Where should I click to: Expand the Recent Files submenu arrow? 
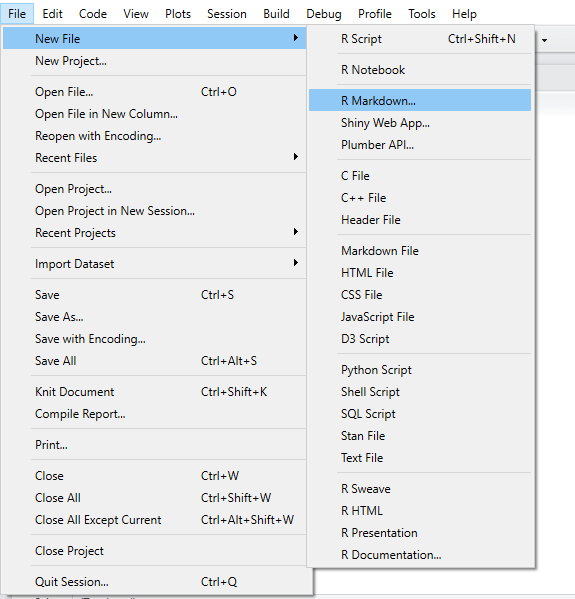(x=295, y=157)
